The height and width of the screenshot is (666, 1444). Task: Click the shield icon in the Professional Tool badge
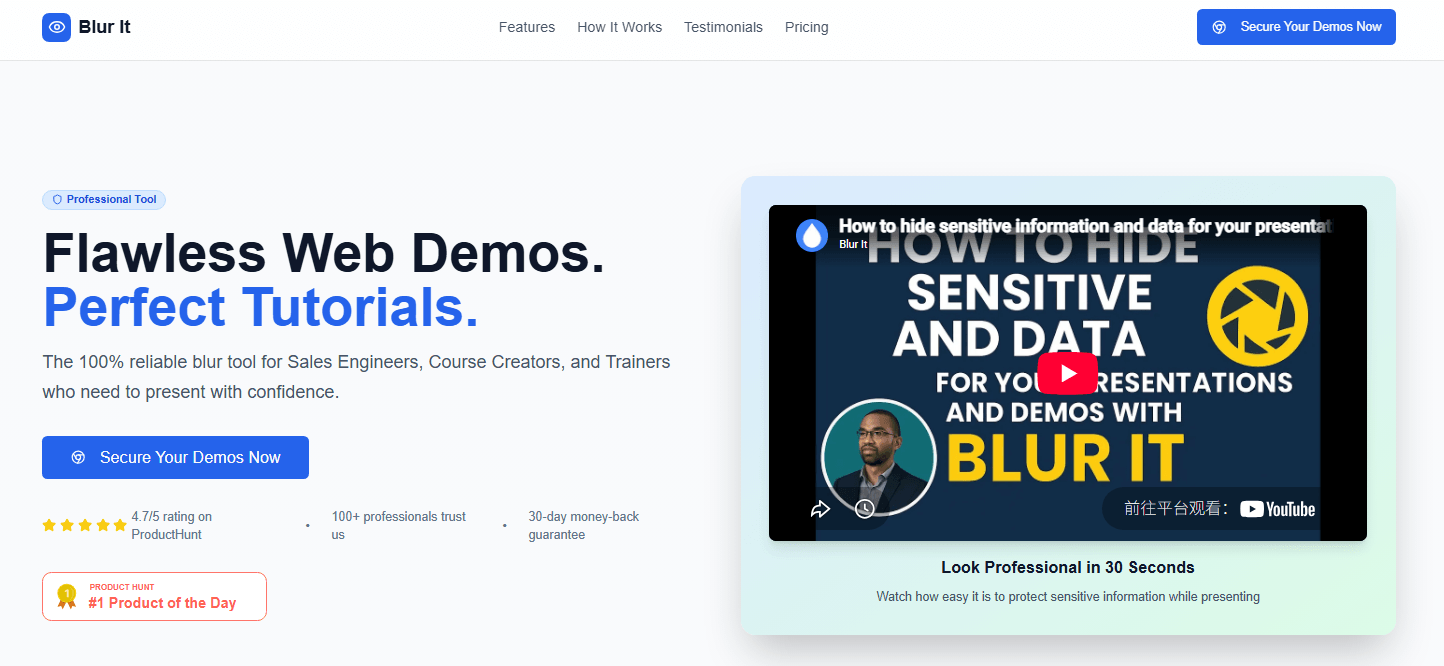[x=57, y=200]
